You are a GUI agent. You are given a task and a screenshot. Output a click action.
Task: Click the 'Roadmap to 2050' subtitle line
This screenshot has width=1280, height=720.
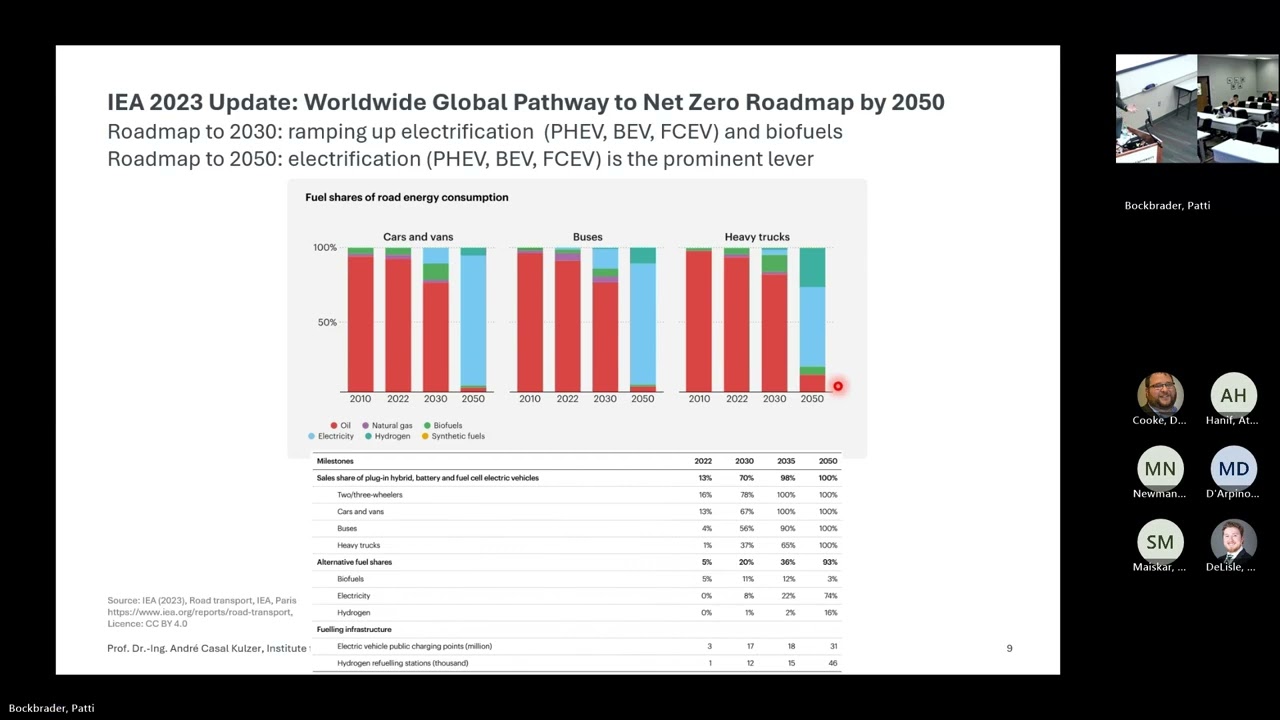tap(460, 158)
